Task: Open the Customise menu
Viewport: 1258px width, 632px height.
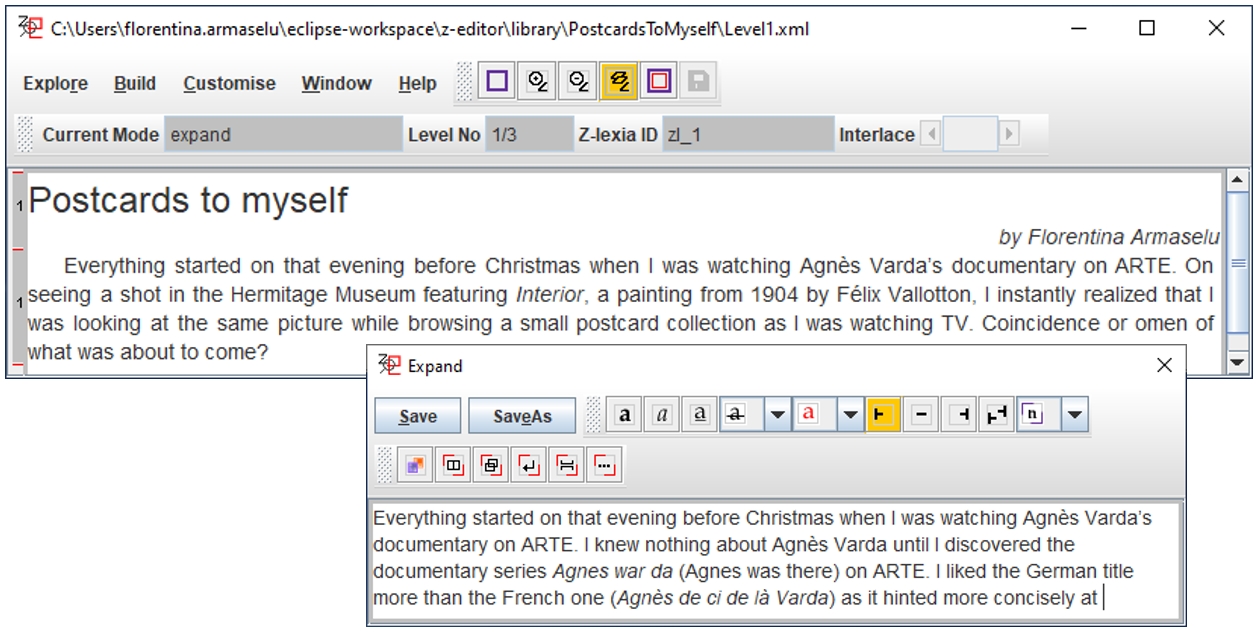Action: [229, 84]
